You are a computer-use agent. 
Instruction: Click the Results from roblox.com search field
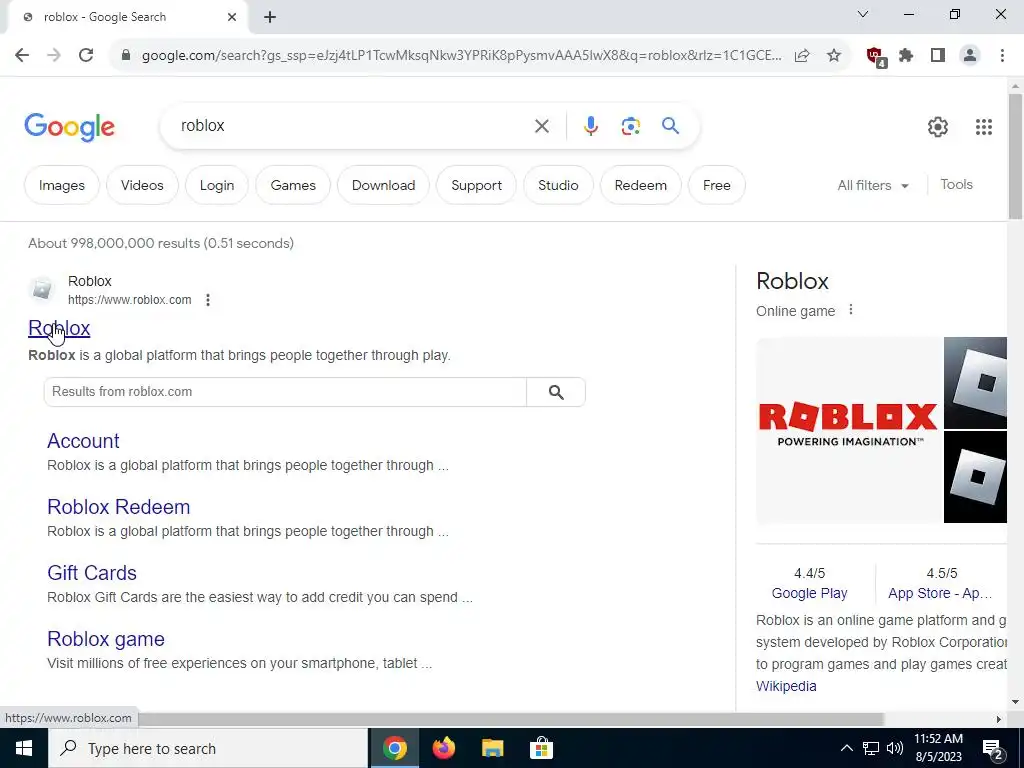285,392
